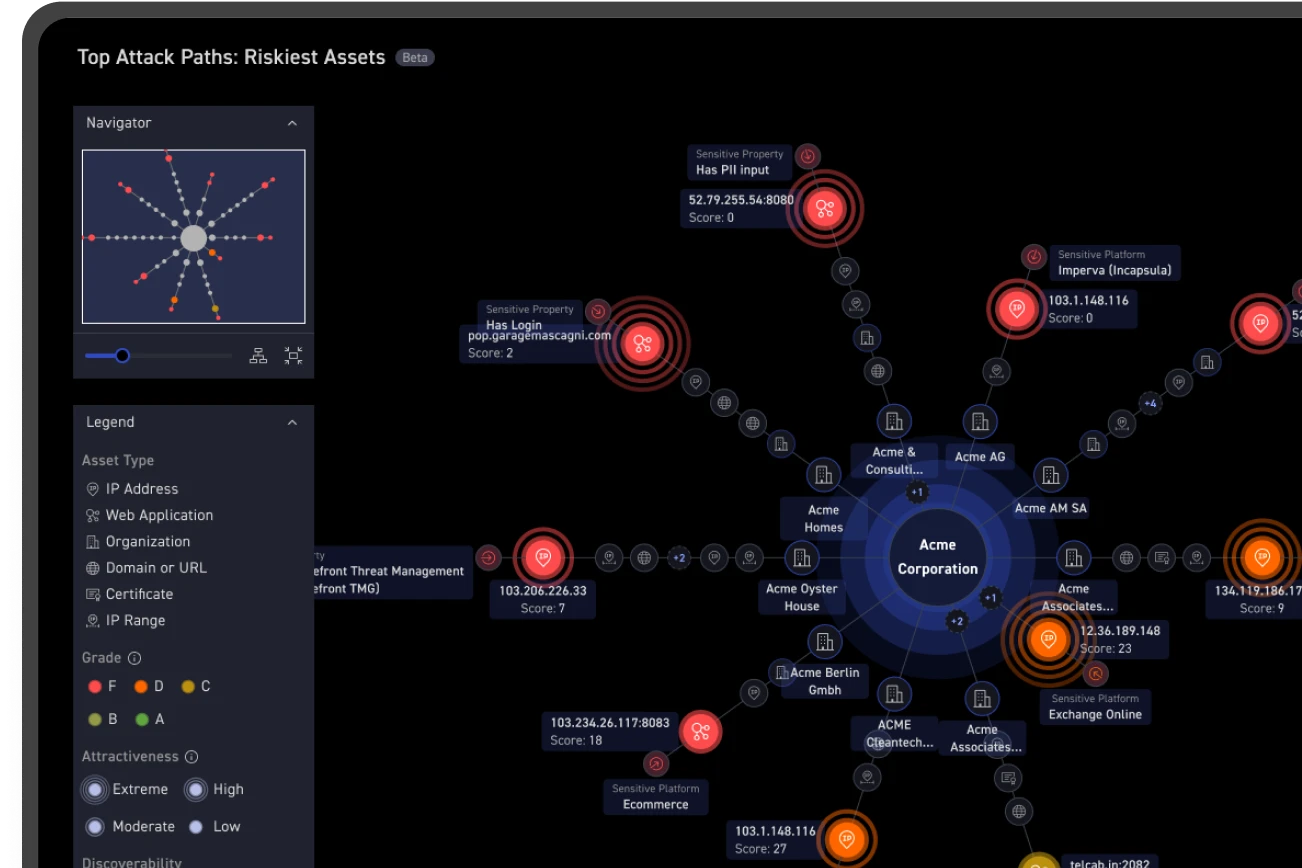The height and width of the screenshot is (868, 1302).
Task: Click the Acme Oyster House organization icon
Action: pyautogui.click(x=801, y=557)
